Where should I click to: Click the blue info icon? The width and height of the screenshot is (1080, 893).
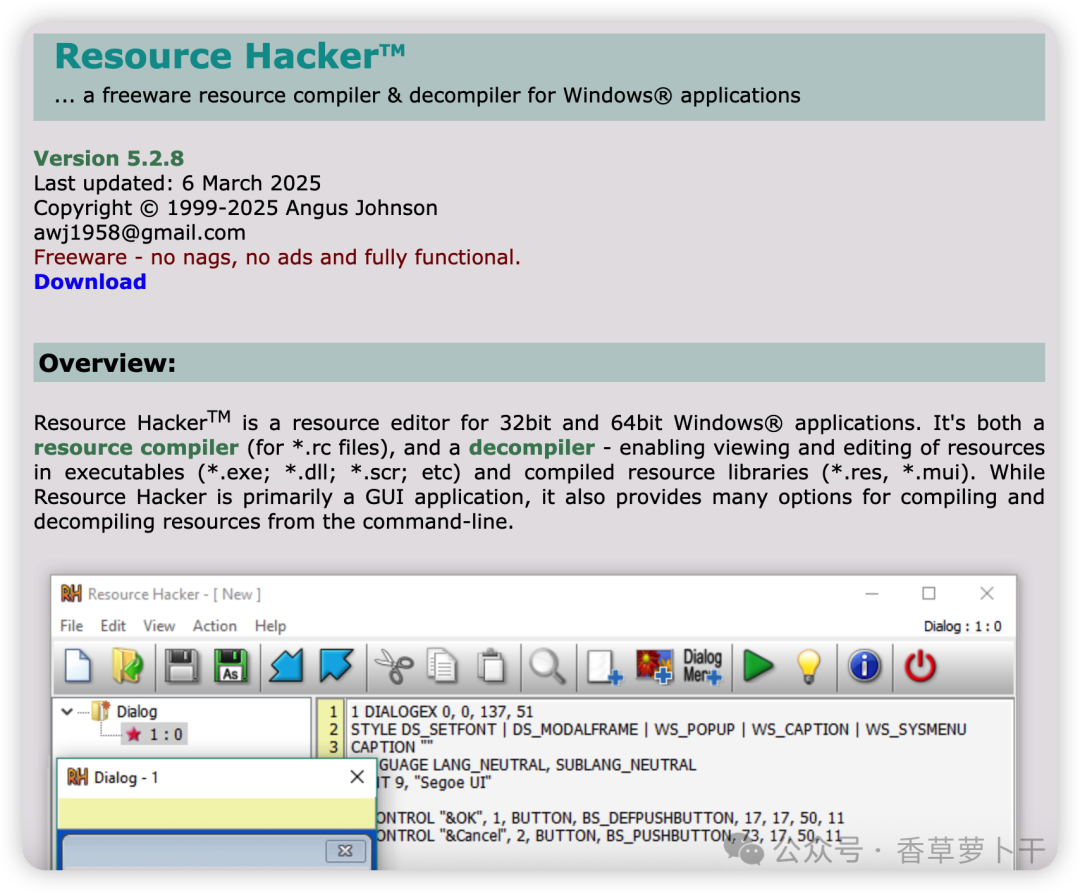click(864, 666)
